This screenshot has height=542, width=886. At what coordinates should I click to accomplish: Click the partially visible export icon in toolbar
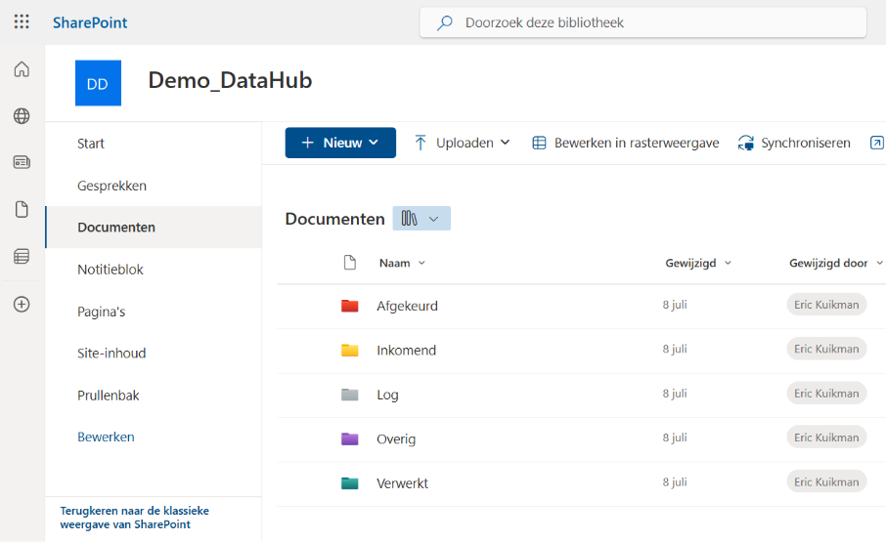[x=876, y=142]
